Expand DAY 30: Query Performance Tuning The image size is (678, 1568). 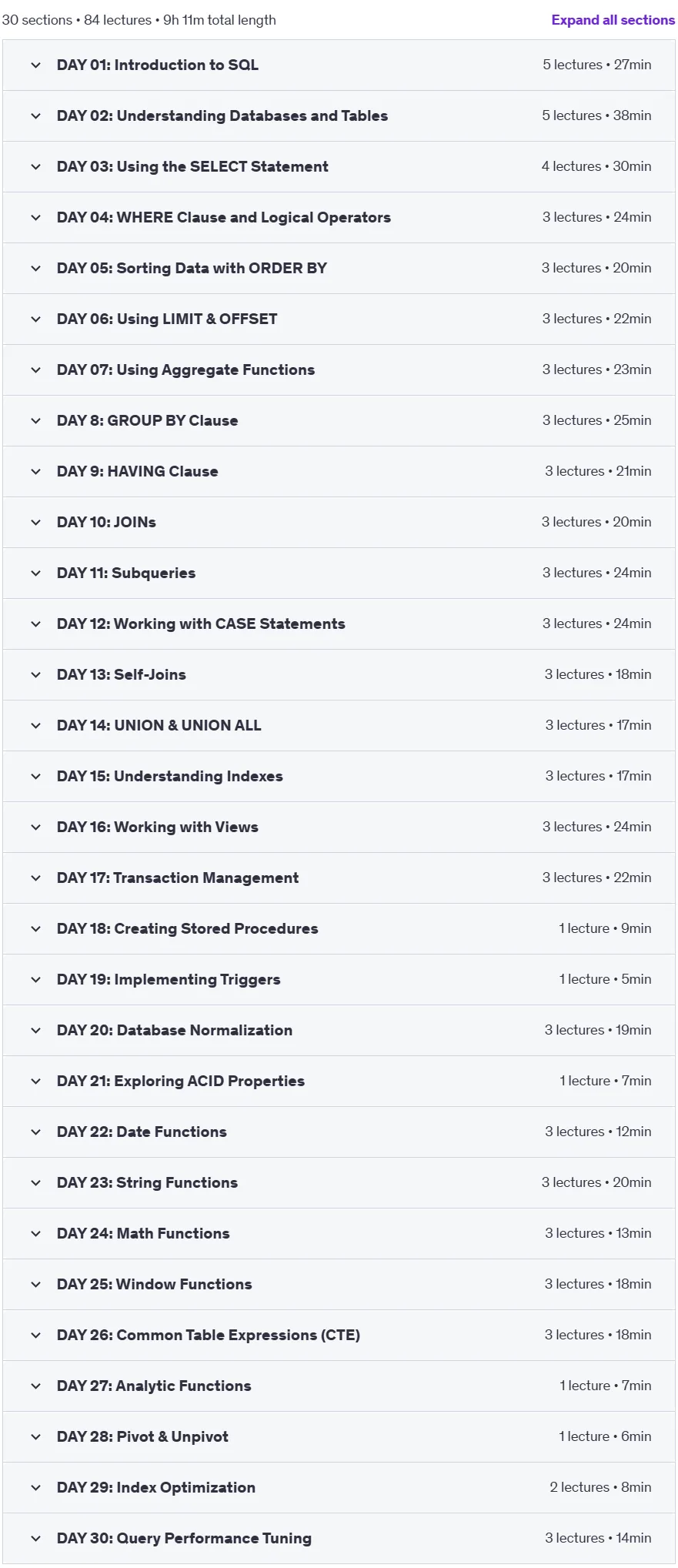tap(339, 1539)
